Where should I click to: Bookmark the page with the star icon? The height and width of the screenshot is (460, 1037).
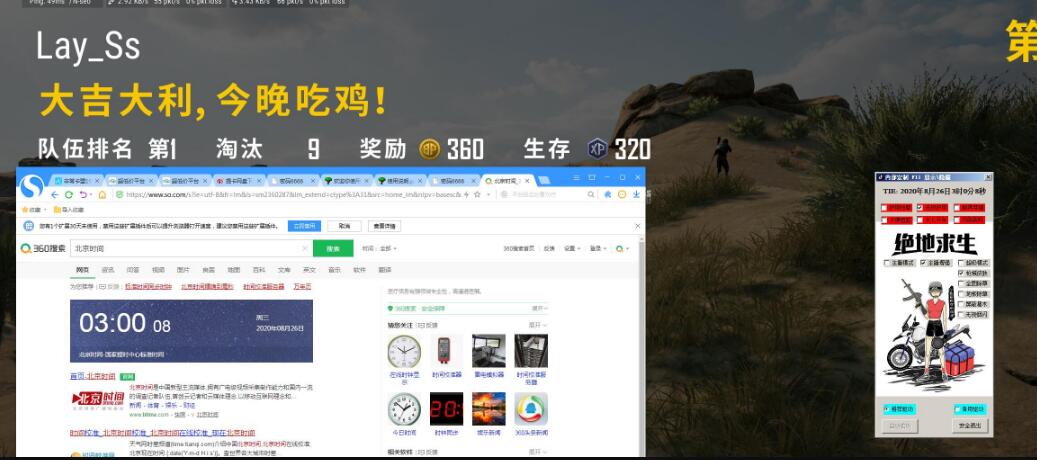[477, 195]
